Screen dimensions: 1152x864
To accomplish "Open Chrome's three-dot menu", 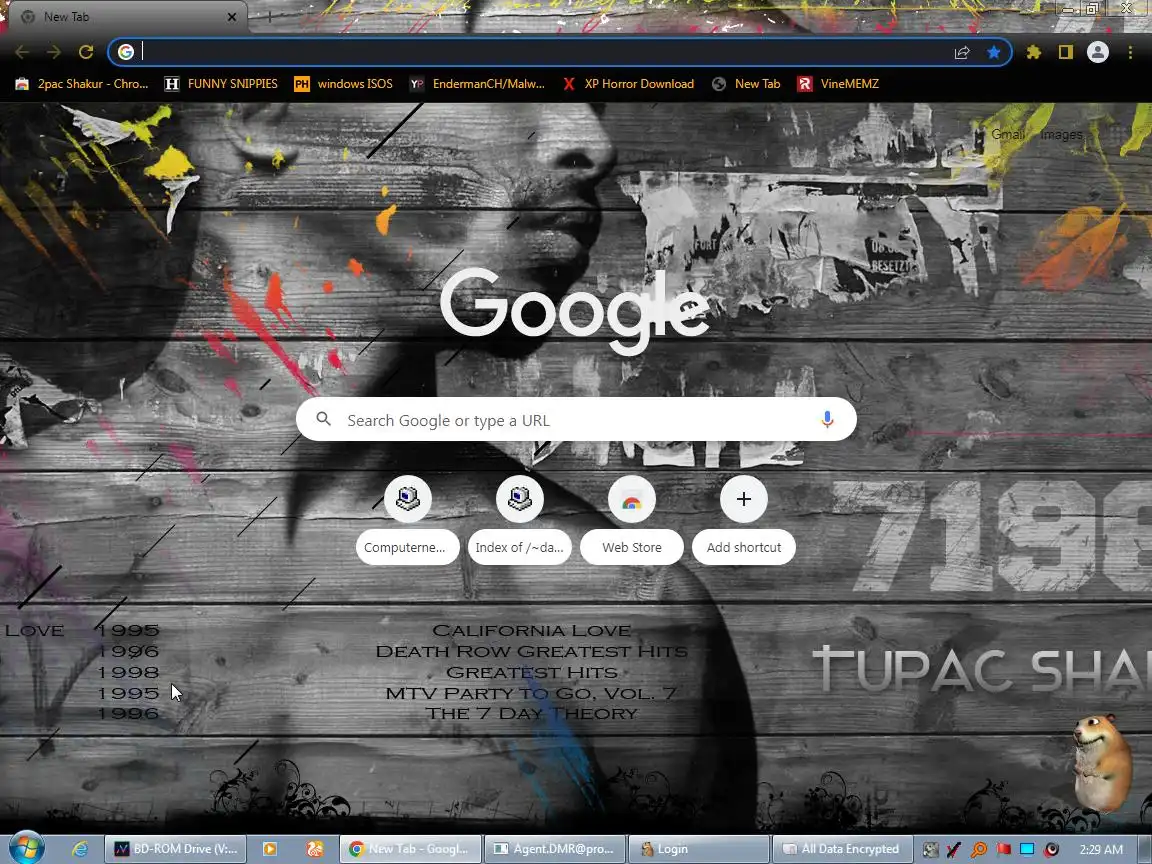I will (1130, 52).
